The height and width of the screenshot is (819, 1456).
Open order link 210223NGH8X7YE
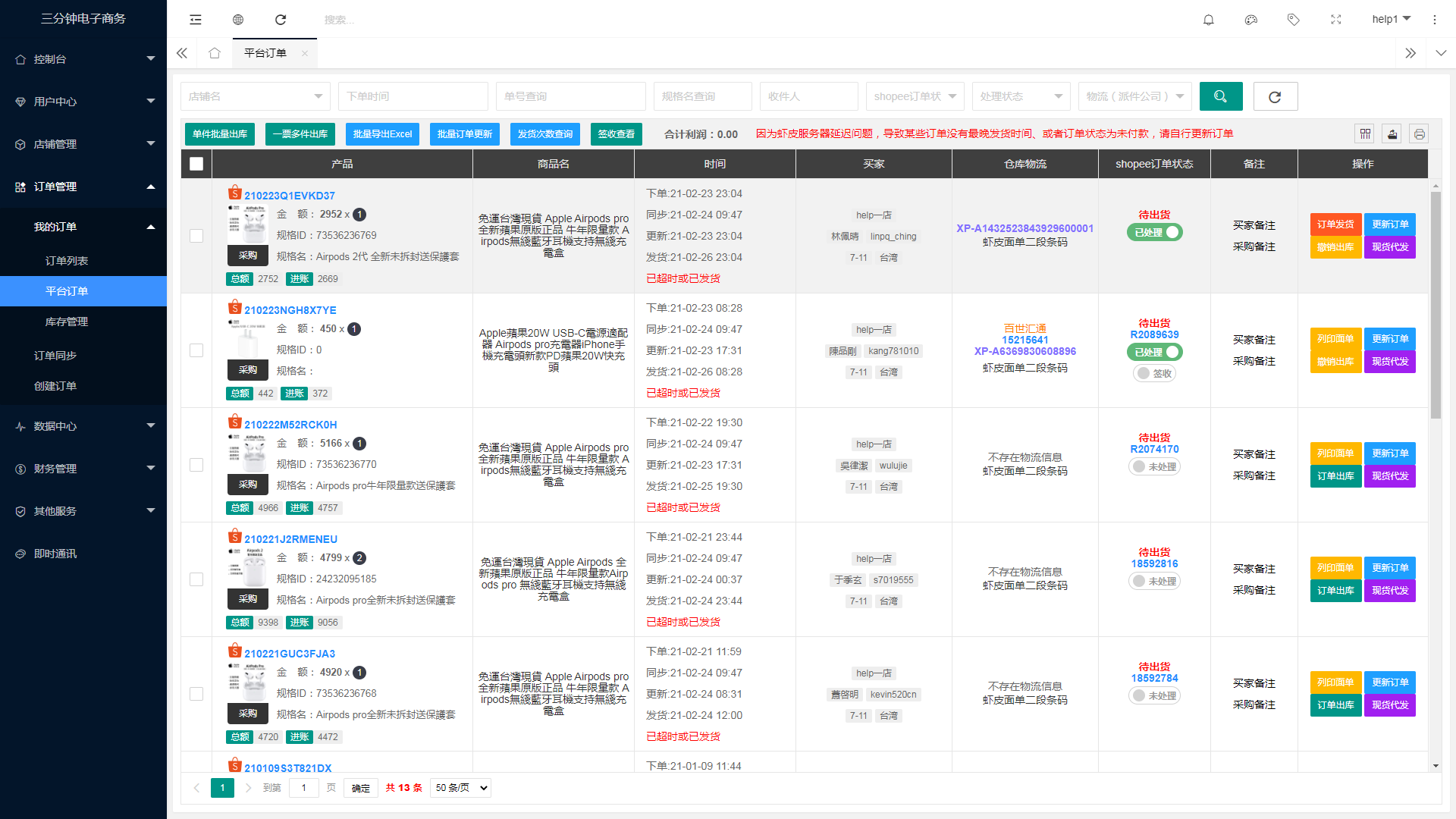[290, 310]
